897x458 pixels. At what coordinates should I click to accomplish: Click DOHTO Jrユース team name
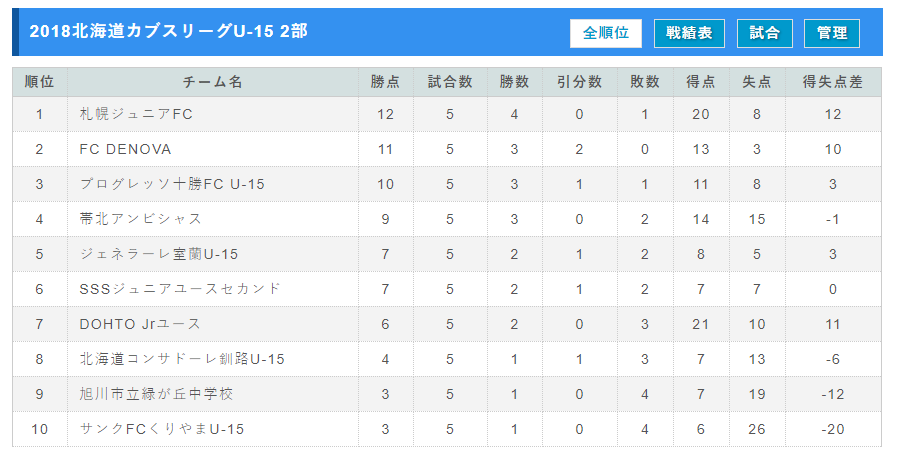[x=140, y=324]
